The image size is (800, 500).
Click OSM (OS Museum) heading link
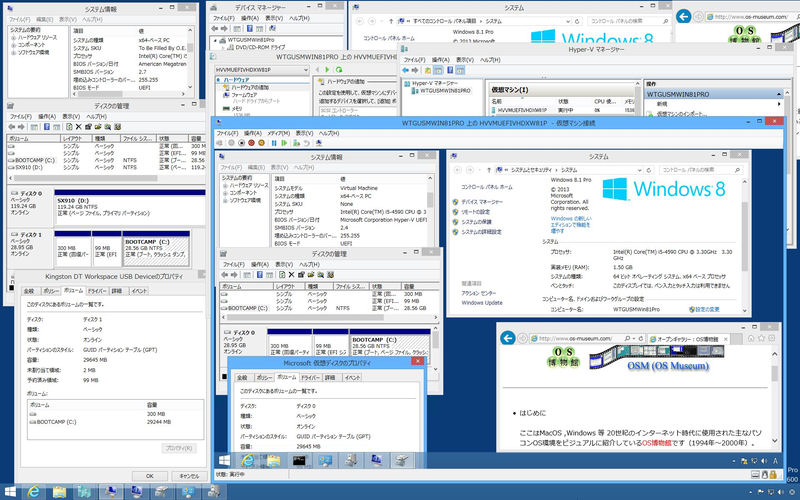[x=668, y=366]
